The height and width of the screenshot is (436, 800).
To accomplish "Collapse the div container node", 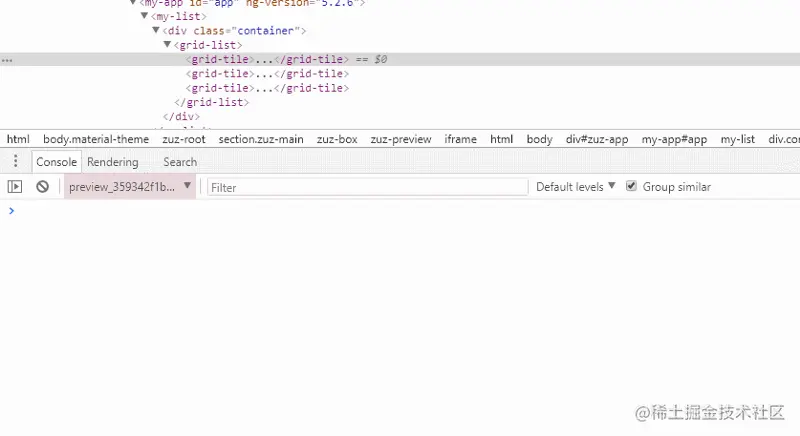I will click(156, 31).
